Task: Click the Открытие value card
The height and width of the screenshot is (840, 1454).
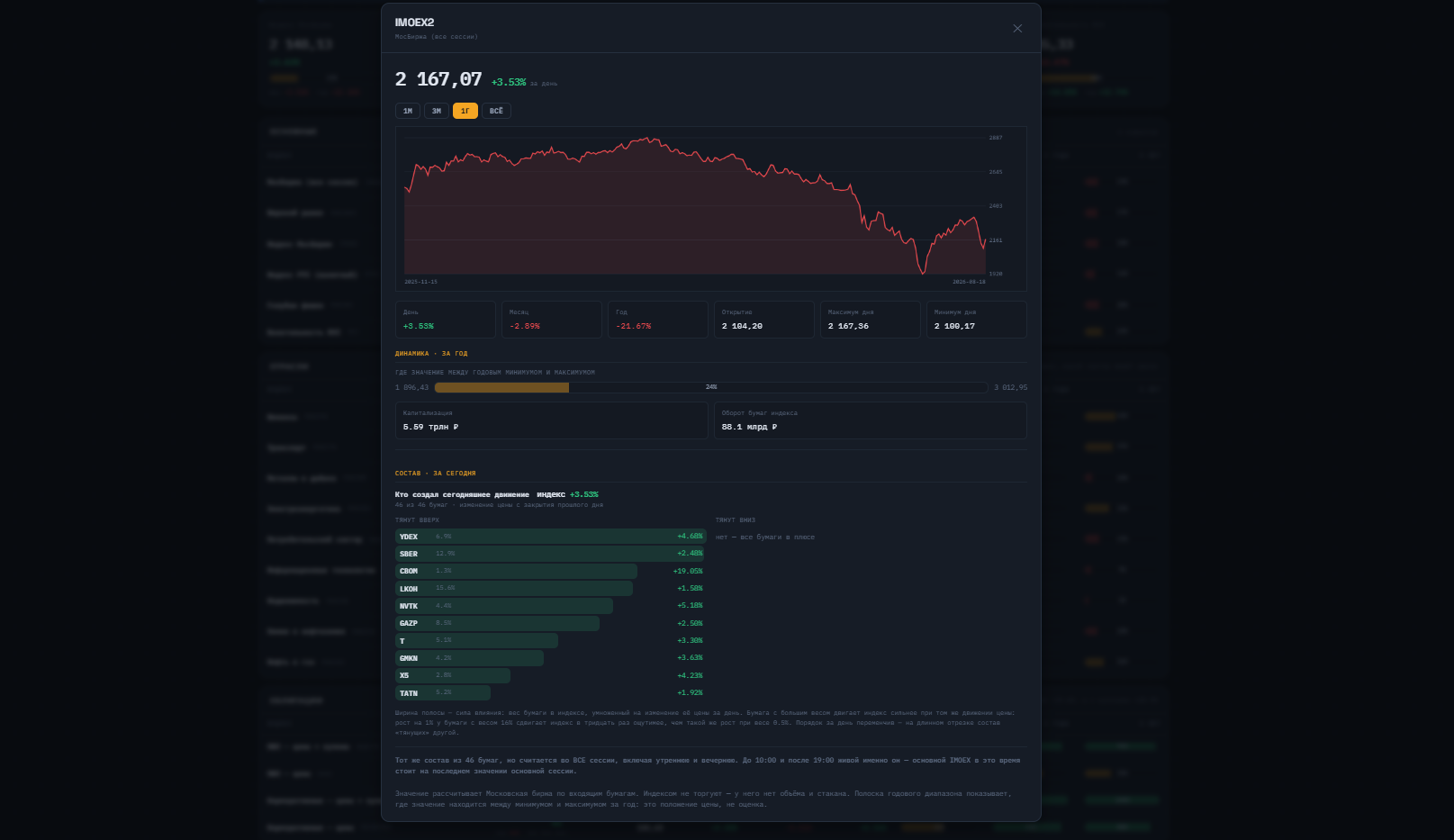Action: click(763, 320)
